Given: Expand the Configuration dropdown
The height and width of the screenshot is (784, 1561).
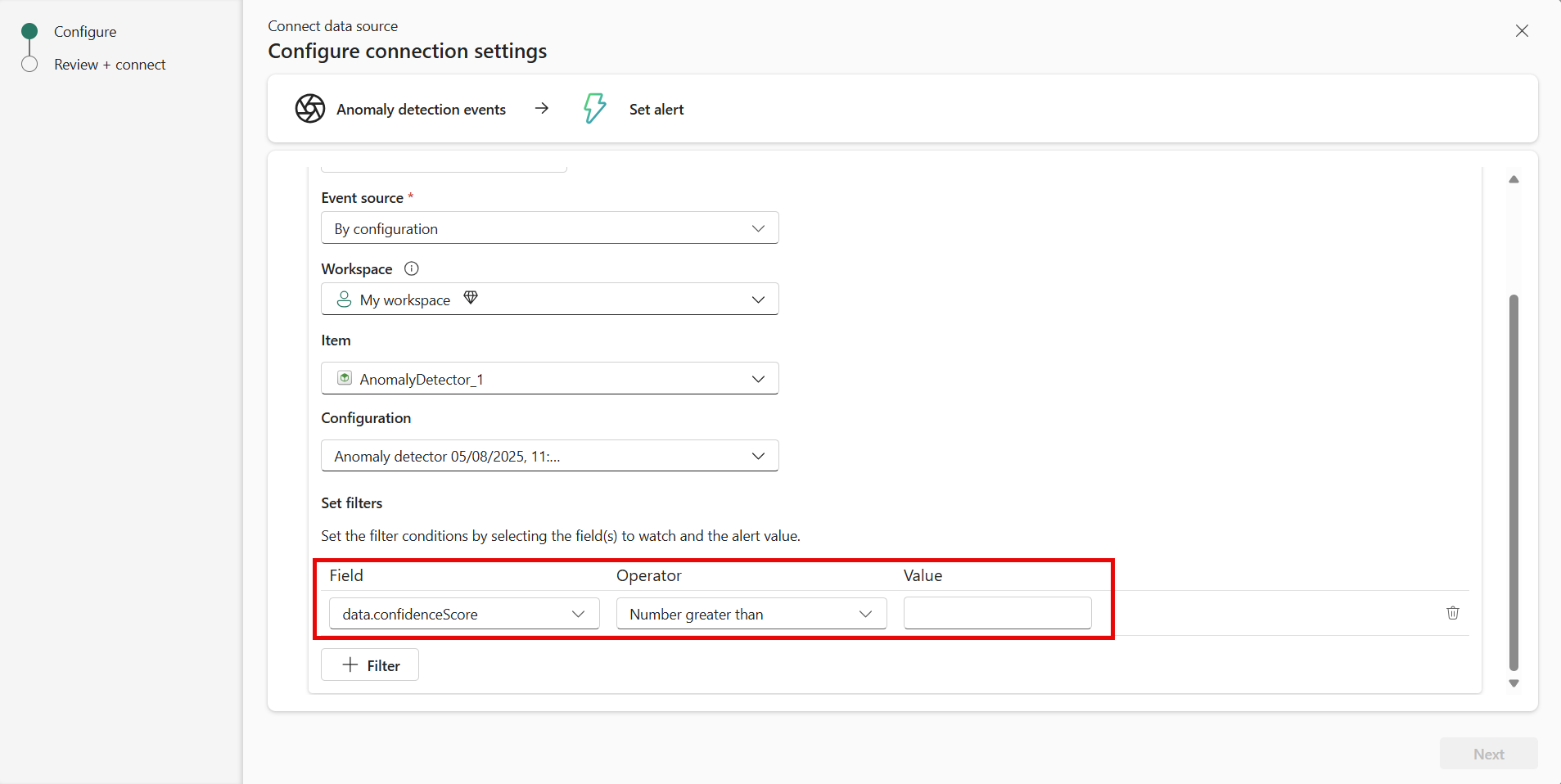Looking at the screenshot, I should (x=549, y=456).
